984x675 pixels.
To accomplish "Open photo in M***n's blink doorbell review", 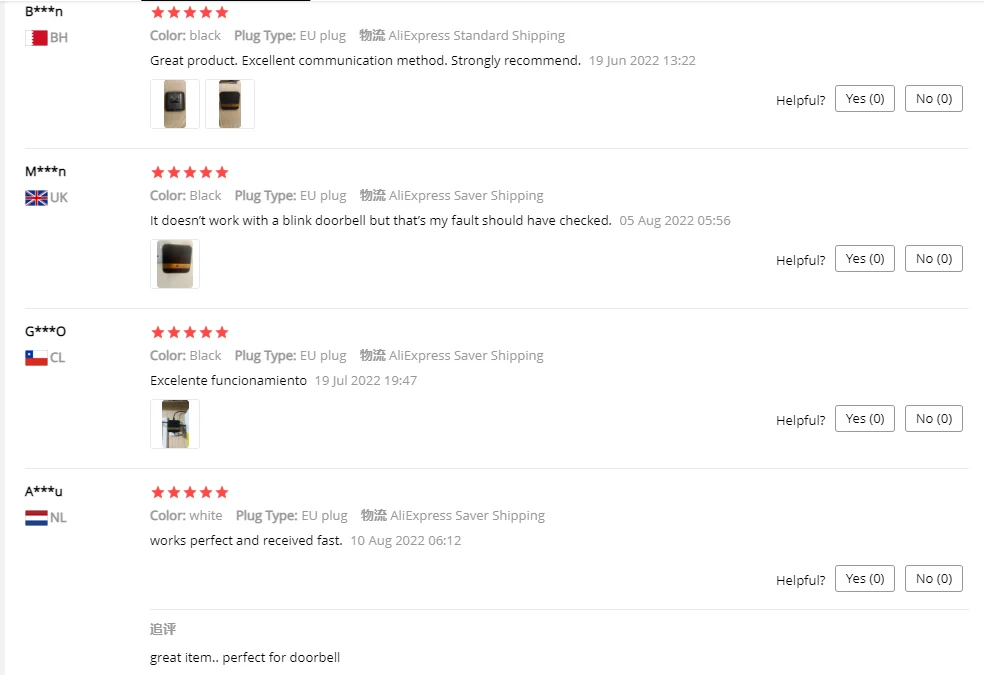I will tap(175, 264).
